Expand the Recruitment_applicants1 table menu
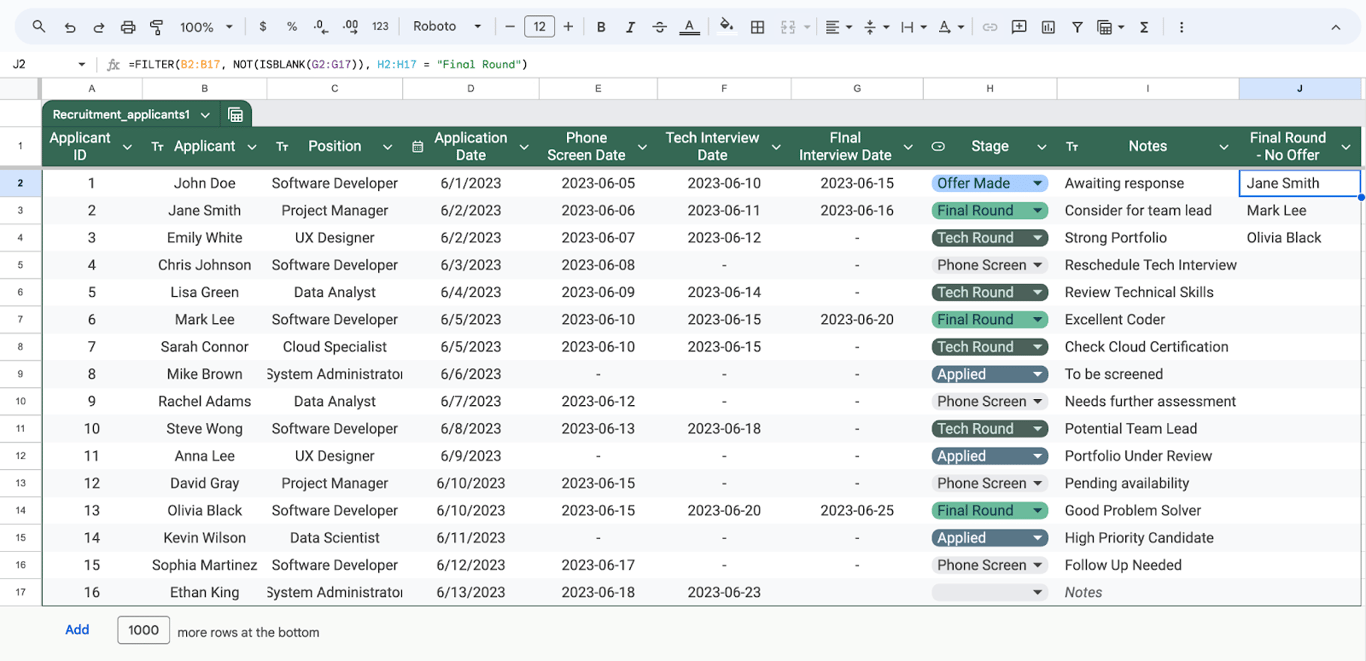The image size is (1366, 661). click(x=205, y=115)
